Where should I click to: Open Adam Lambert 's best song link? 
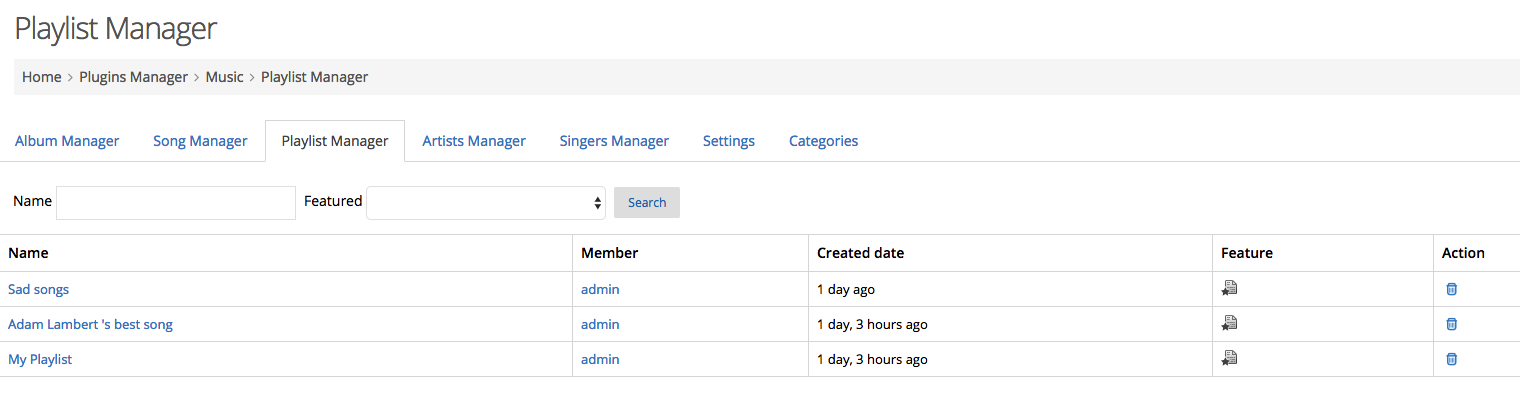[90, 324]
